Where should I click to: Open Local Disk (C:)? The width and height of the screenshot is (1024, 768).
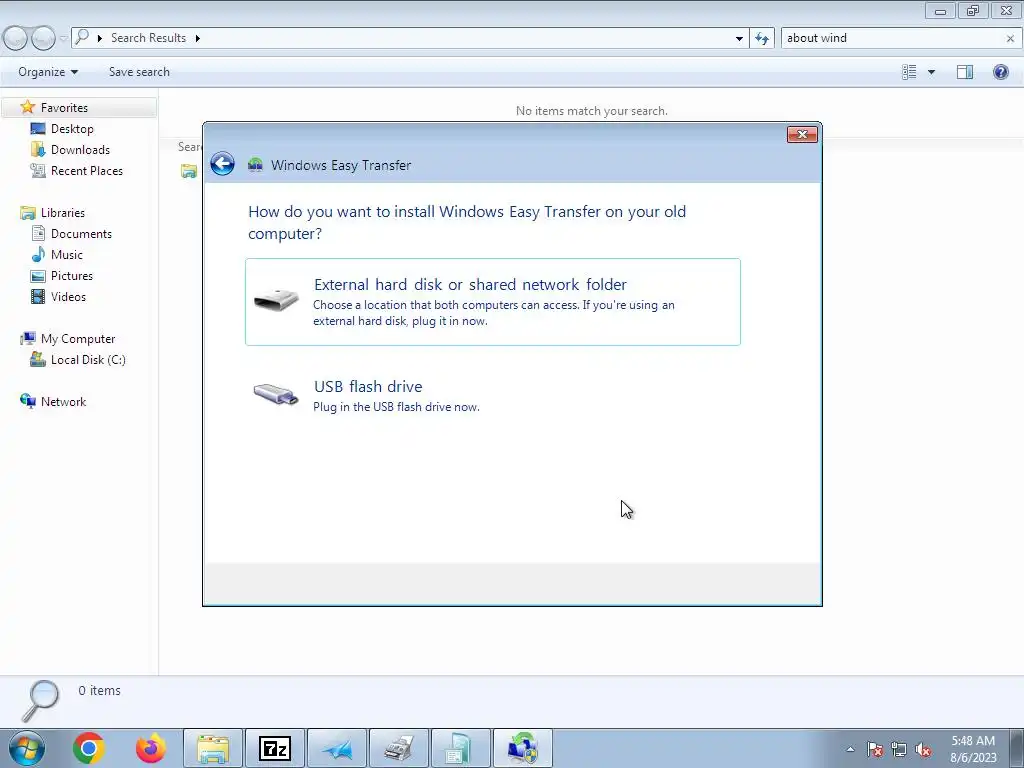tap(88, 360)
